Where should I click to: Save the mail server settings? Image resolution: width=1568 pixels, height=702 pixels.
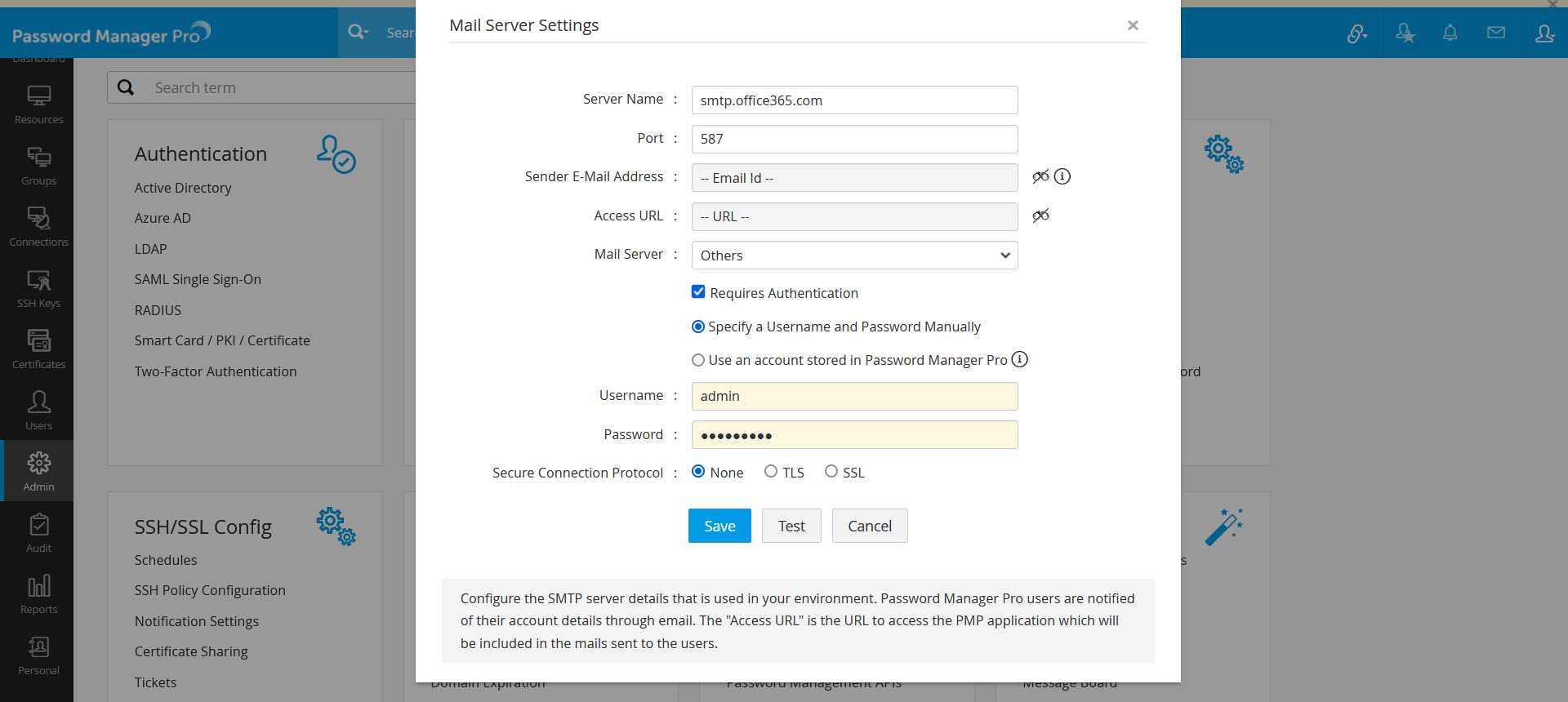click(719, 526)
